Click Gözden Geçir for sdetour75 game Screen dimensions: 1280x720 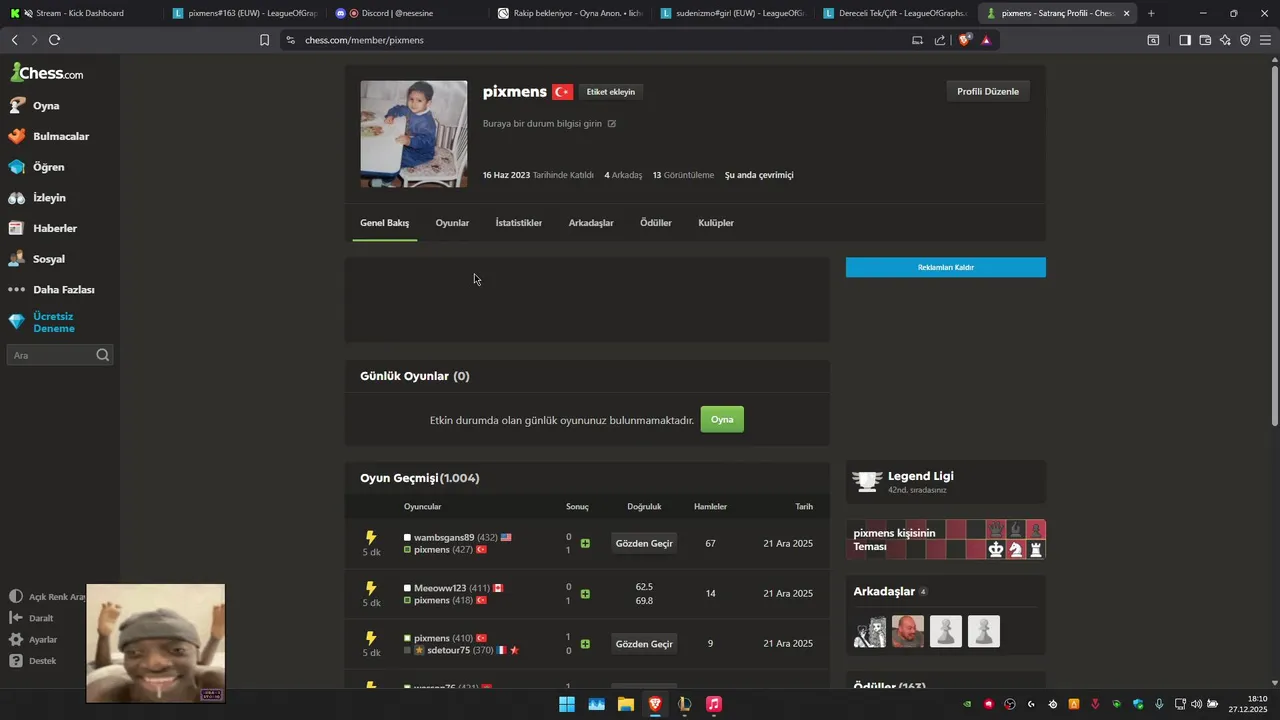pos(644,644)
